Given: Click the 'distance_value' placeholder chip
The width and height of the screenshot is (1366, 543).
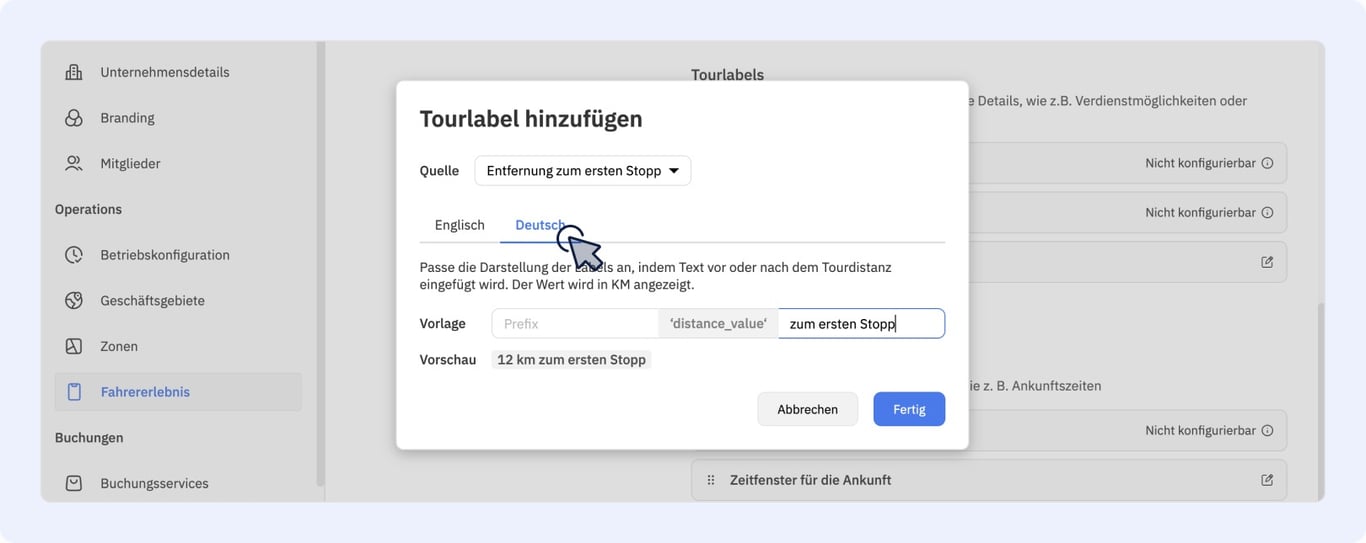Looking at the screenshot, I should point(718,323).
